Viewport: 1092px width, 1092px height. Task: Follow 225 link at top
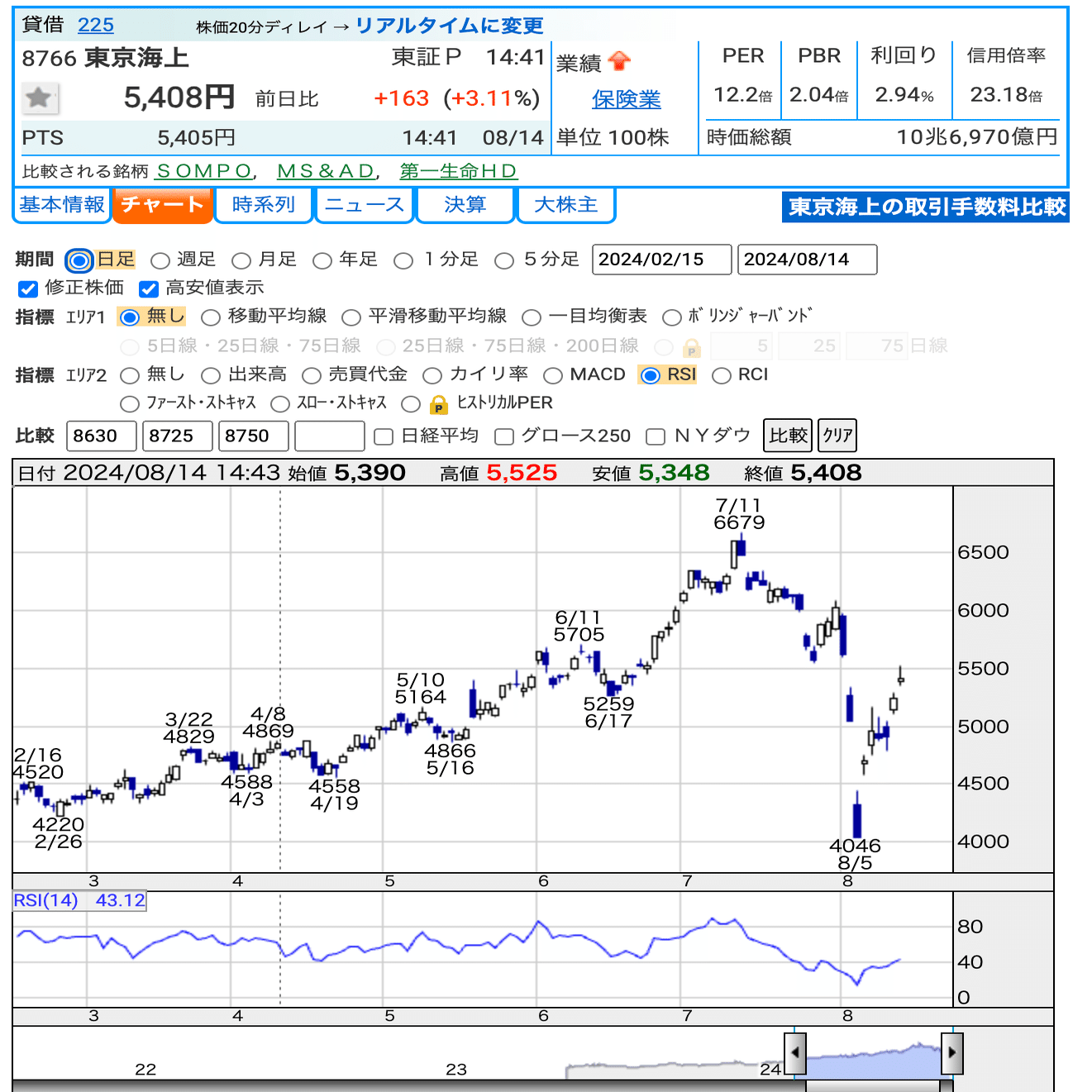[x=96, y=25]
